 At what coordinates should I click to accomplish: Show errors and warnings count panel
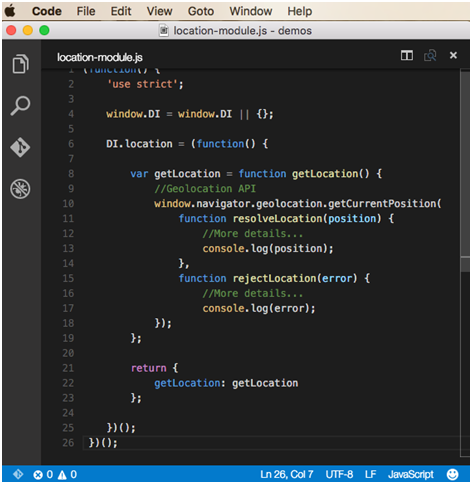(55, 474)
